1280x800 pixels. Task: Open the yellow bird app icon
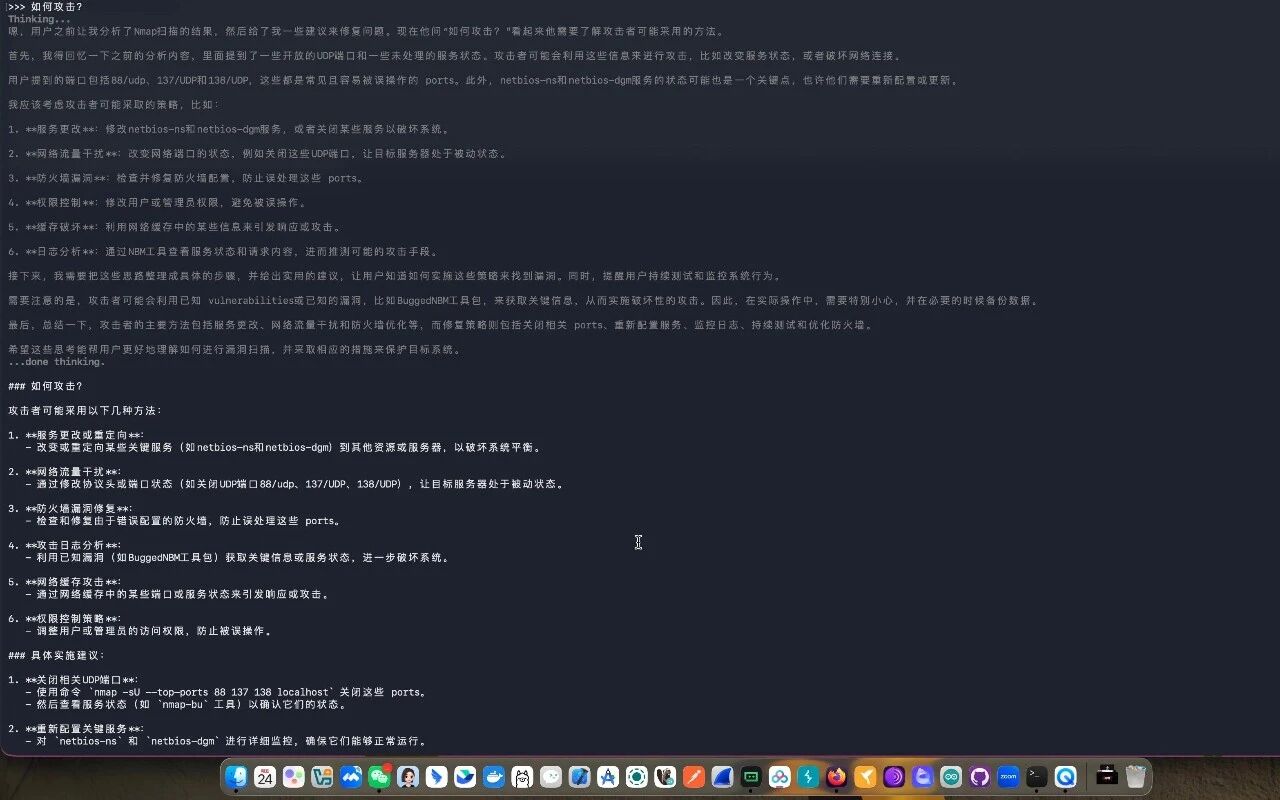coord(866,777)
